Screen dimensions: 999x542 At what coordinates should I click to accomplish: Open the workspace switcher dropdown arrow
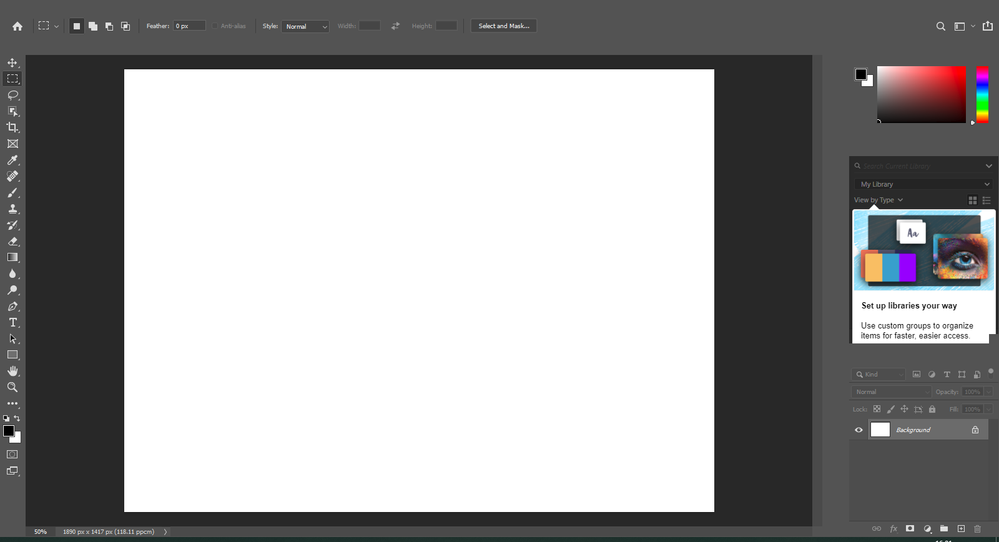[x=973, y=26]
